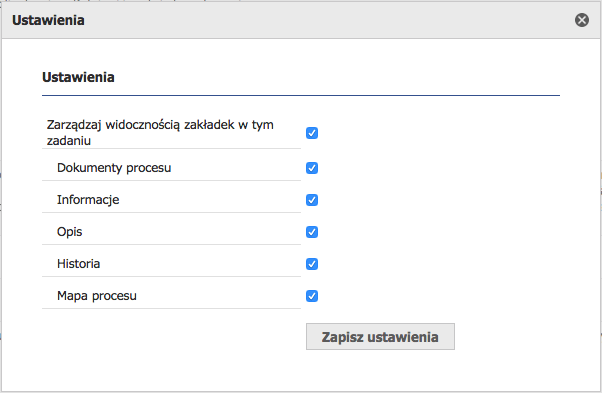
Task: Click the Mapa procesu label
Action: pos(97,296)
